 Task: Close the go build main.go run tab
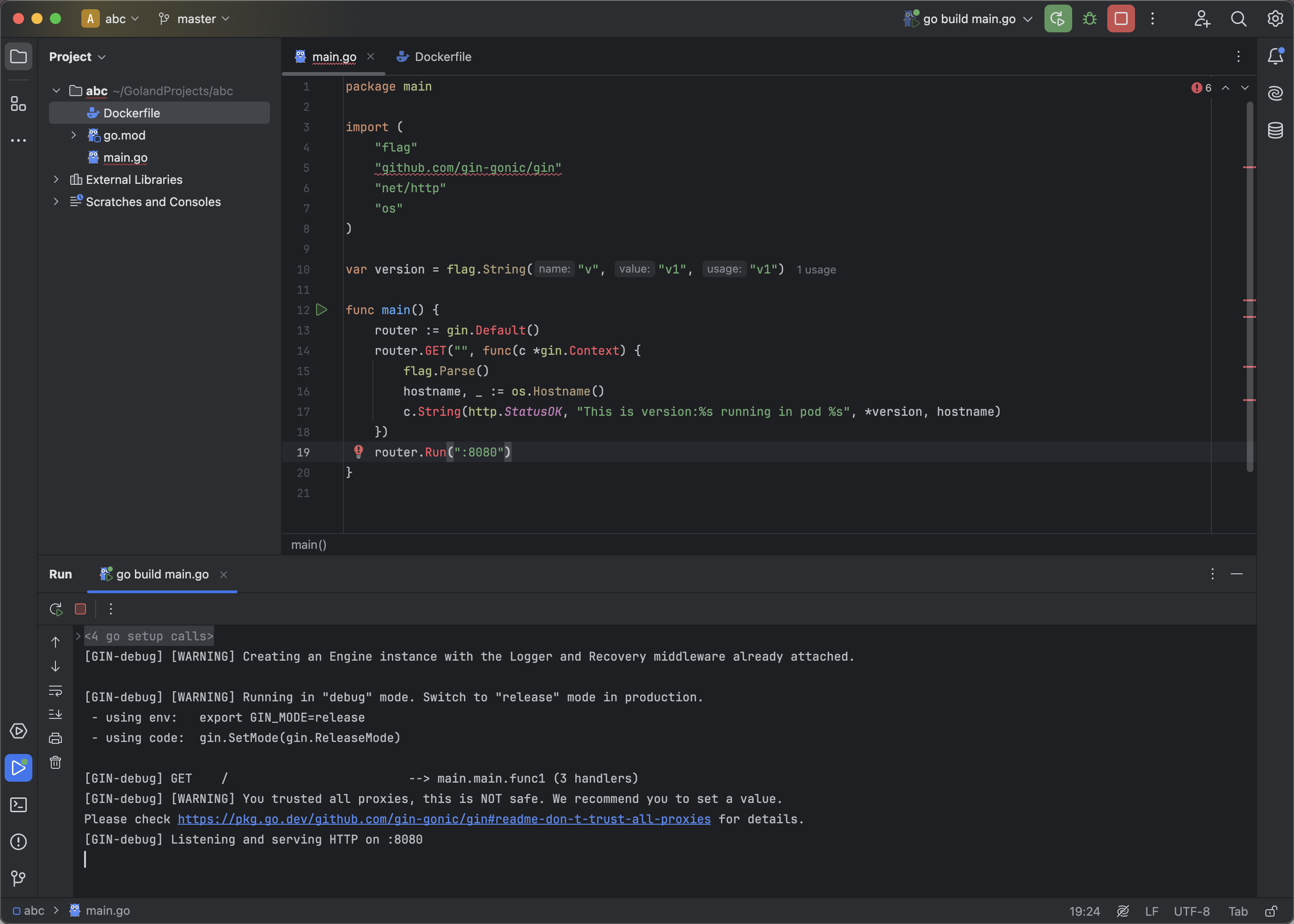coord(224,575)
